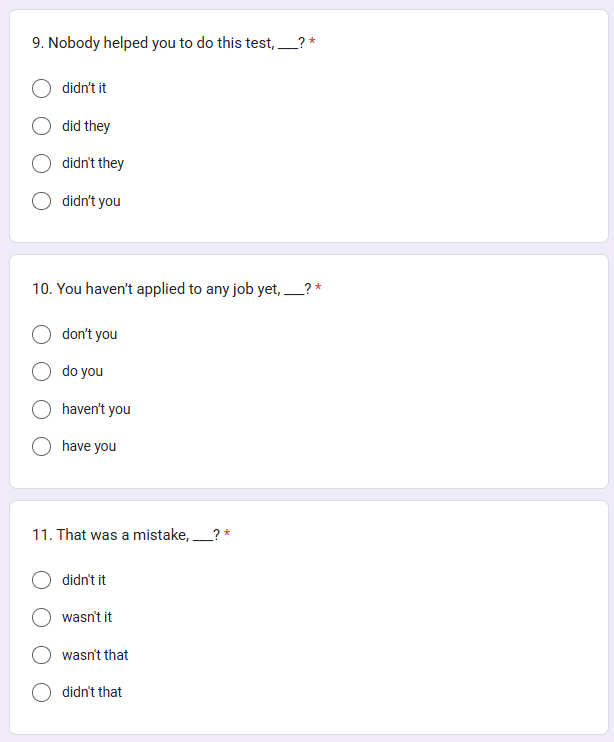Select "do you" radio option
This screenshot has width=614, height=742.
click(42, 371)
